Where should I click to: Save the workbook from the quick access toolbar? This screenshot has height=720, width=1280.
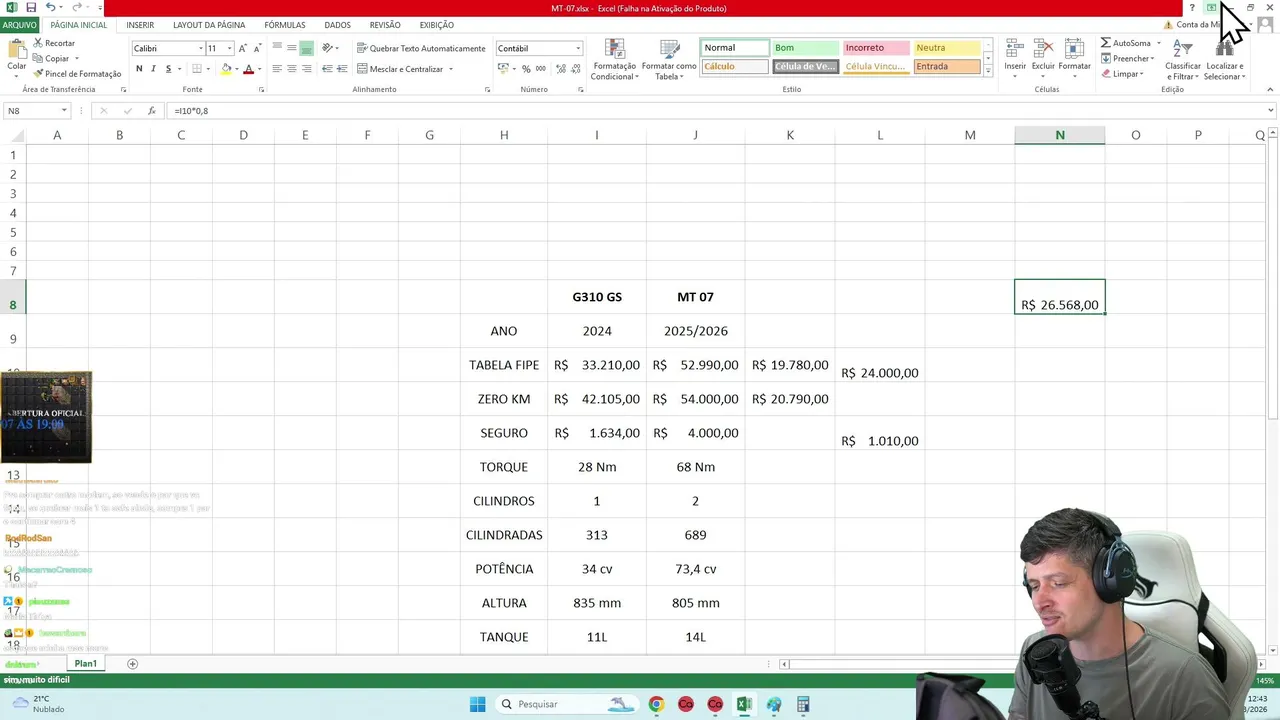coord(31,8)
